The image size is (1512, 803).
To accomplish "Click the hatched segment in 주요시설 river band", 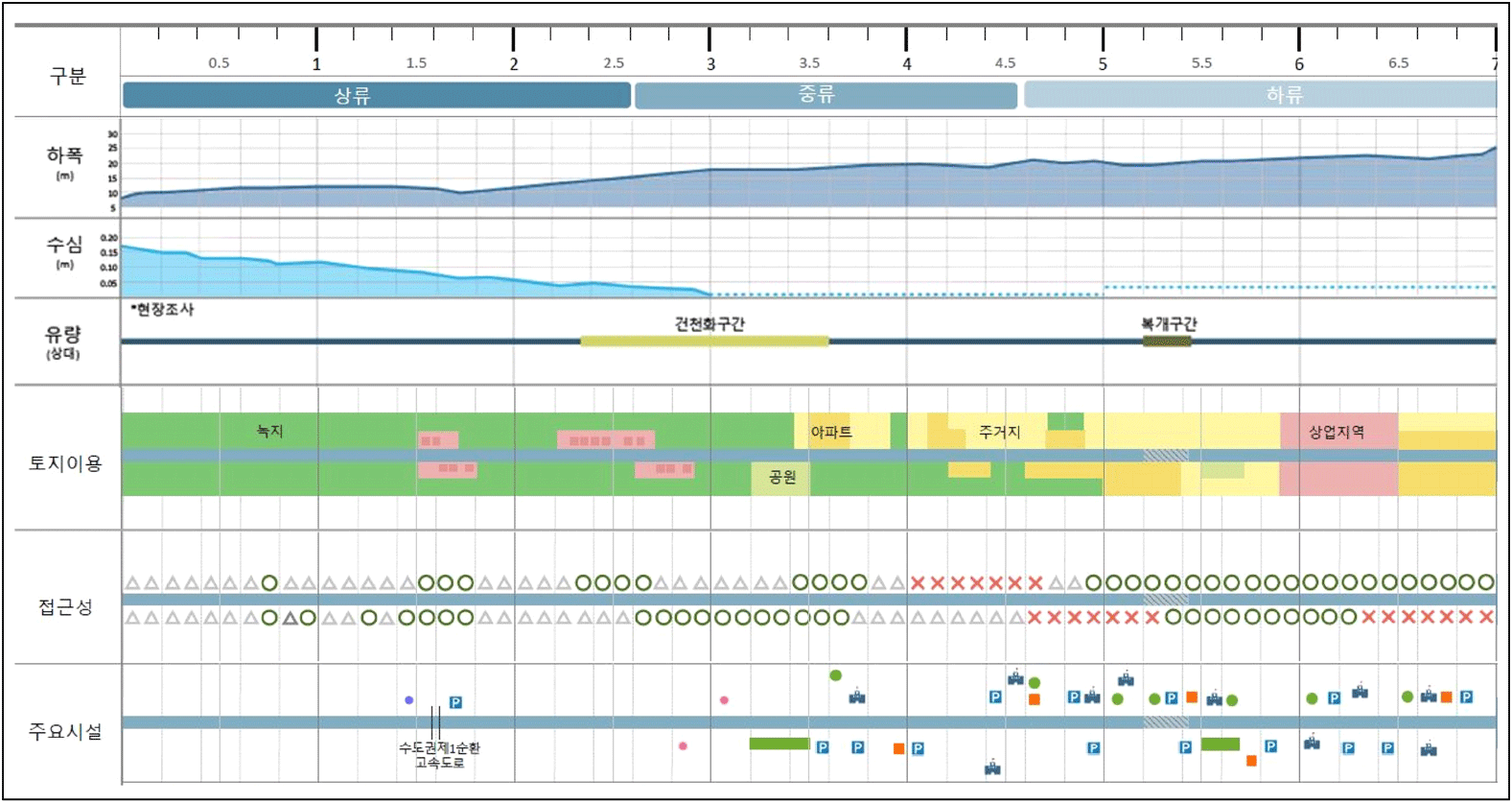I will [x=1165, y=722].
